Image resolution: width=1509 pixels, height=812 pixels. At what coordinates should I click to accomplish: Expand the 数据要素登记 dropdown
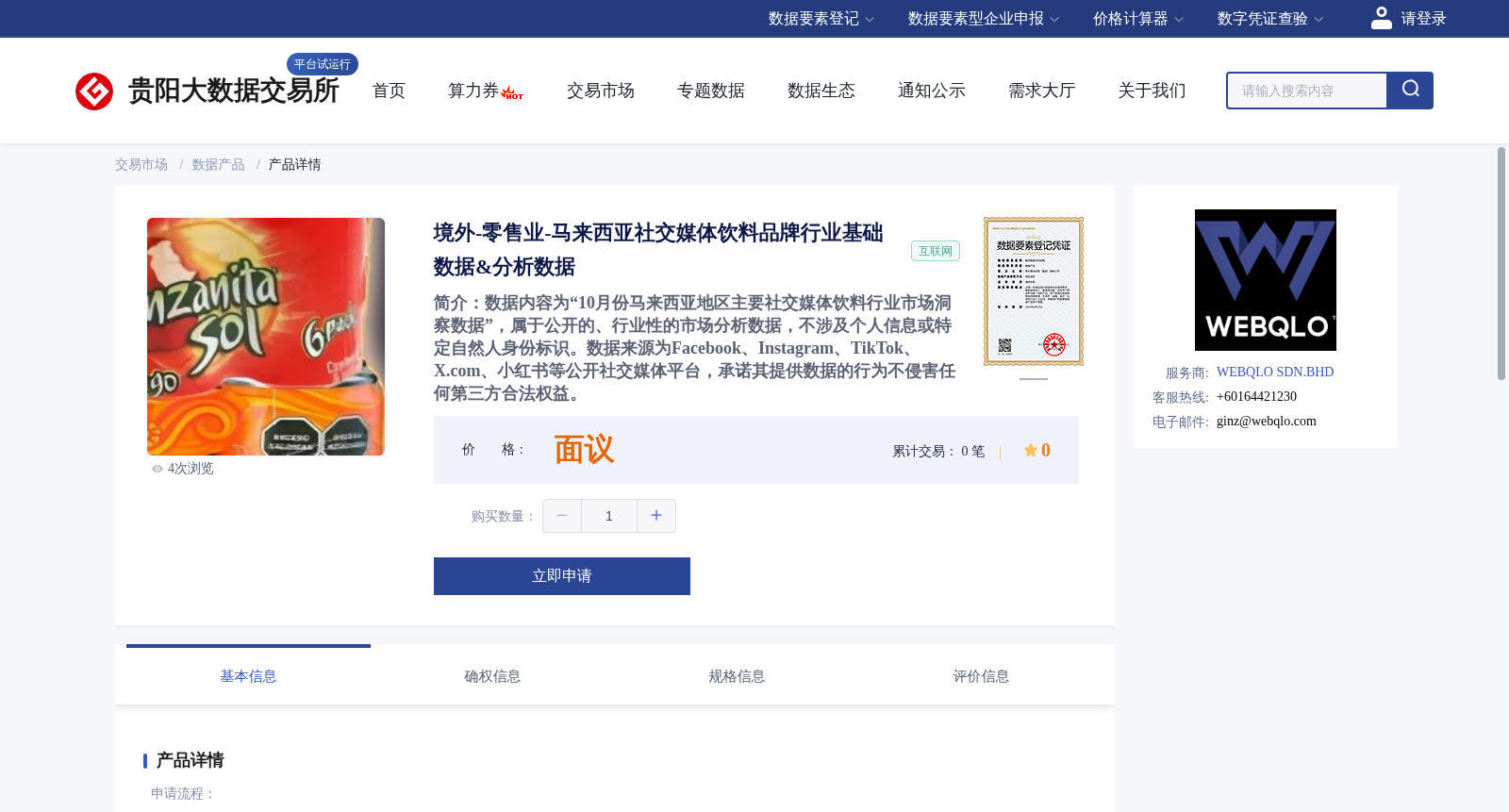tap(821, 19)
